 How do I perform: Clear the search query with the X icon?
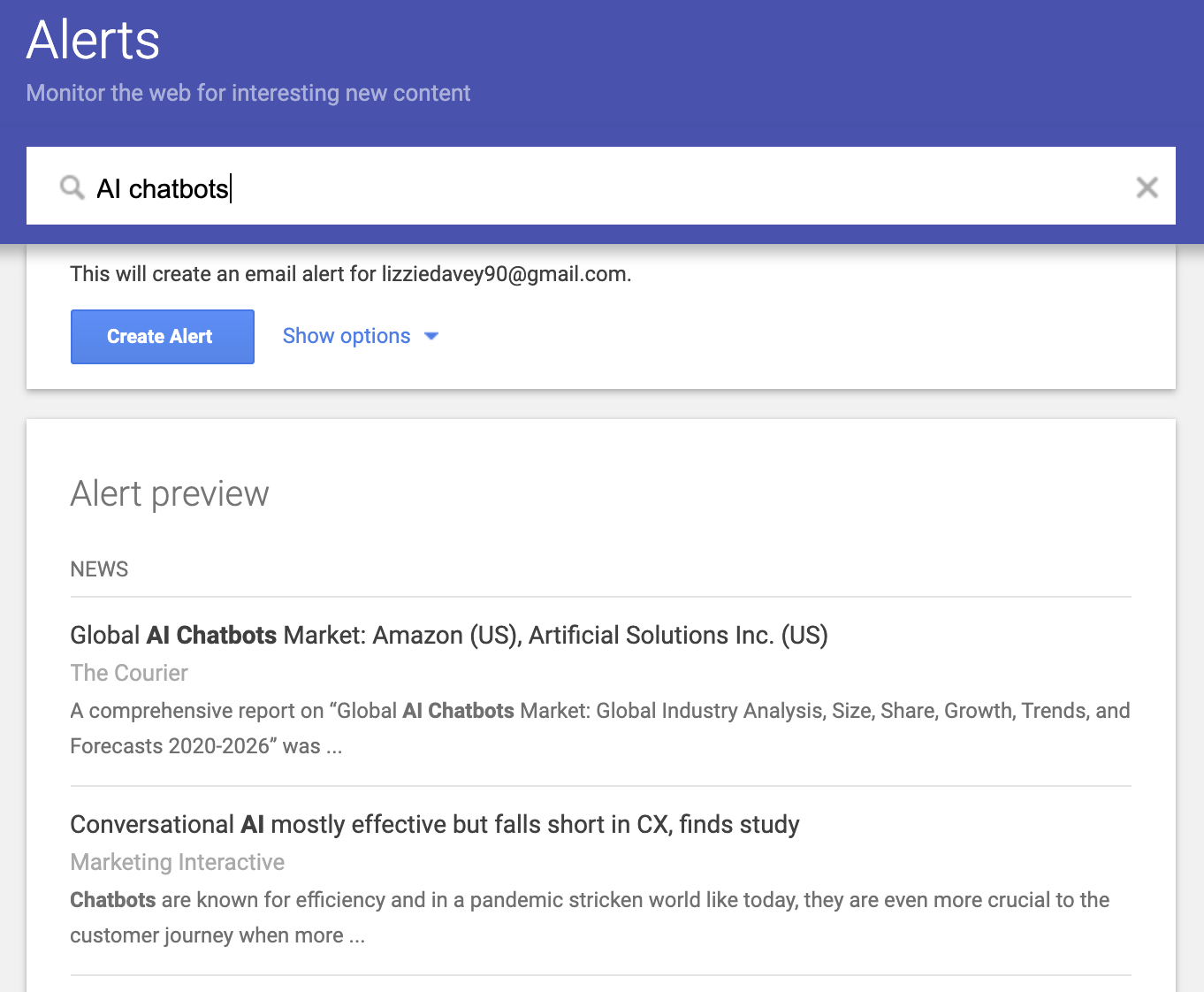click(1147, 187)
